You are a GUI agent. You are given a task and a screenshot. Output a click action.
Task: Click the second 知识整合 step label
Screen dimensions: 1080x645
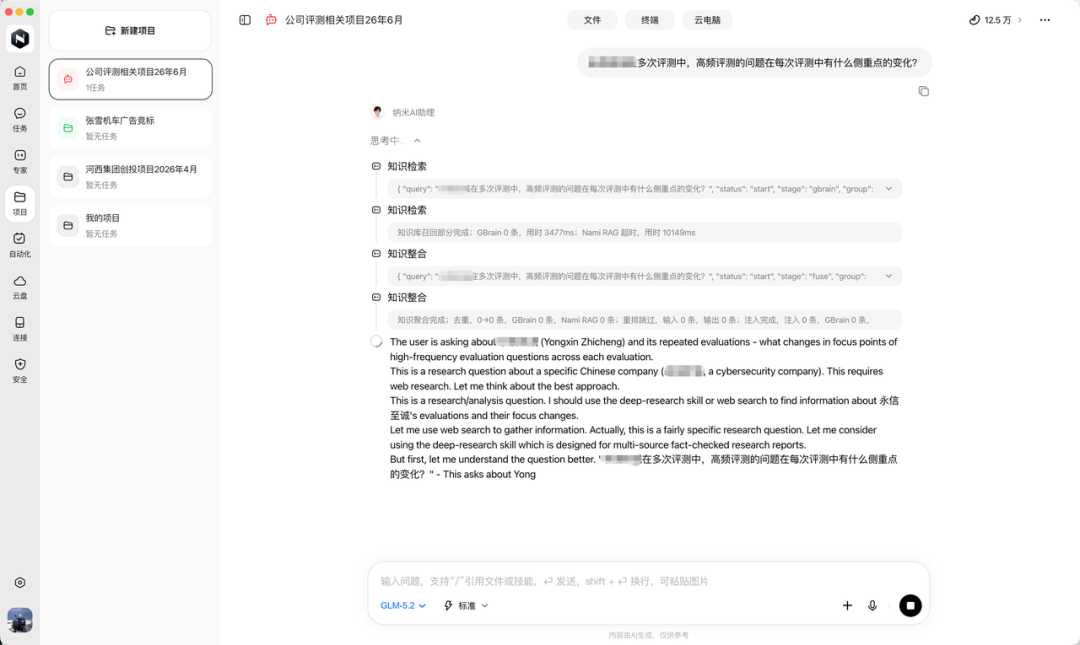[406, 297]
